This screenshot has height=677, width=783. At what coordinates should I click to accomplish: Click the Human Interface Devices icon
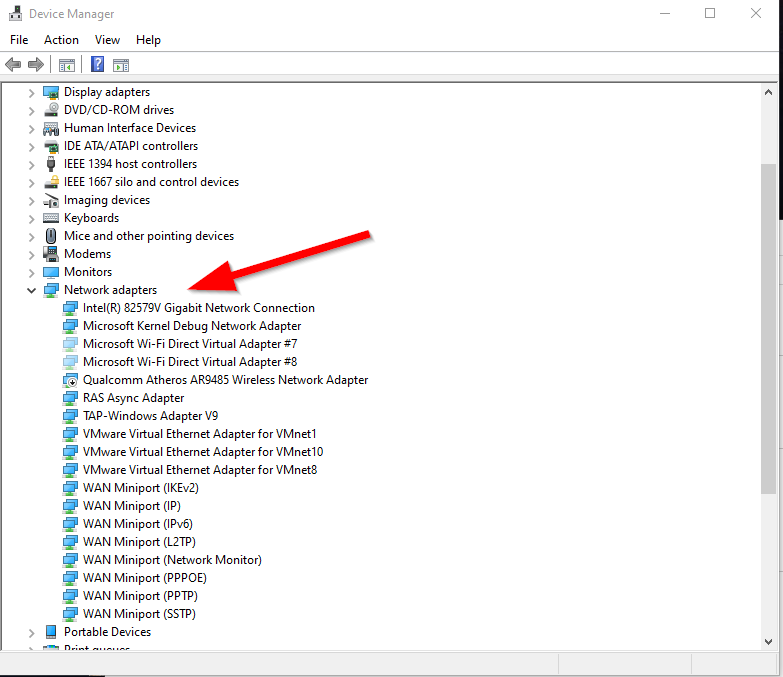coord(51,128)
